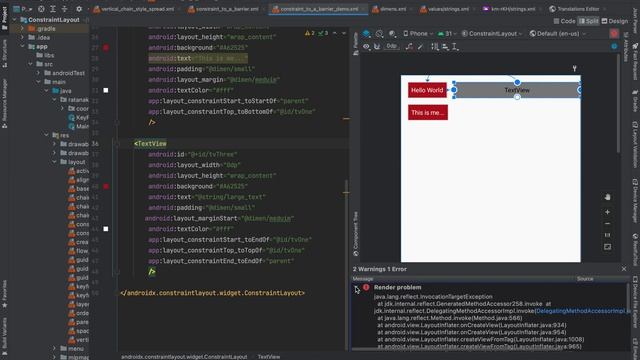This screenshot has height=360, width=640.
Task: Click the night mode icon in design toolbar
Action: [x=392, y=33]
